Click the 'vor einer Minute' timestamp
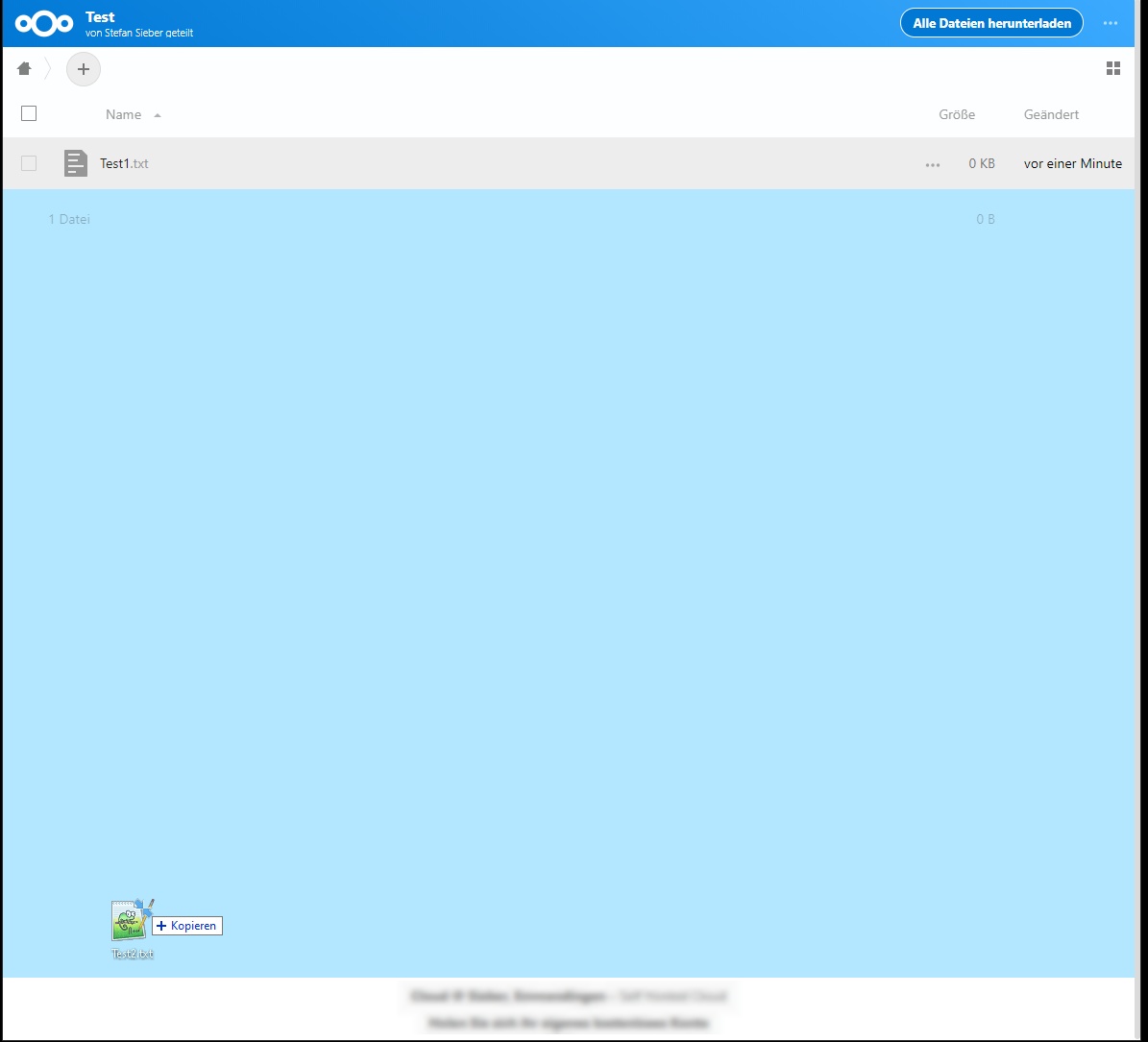 click(x=1073, y=163)
